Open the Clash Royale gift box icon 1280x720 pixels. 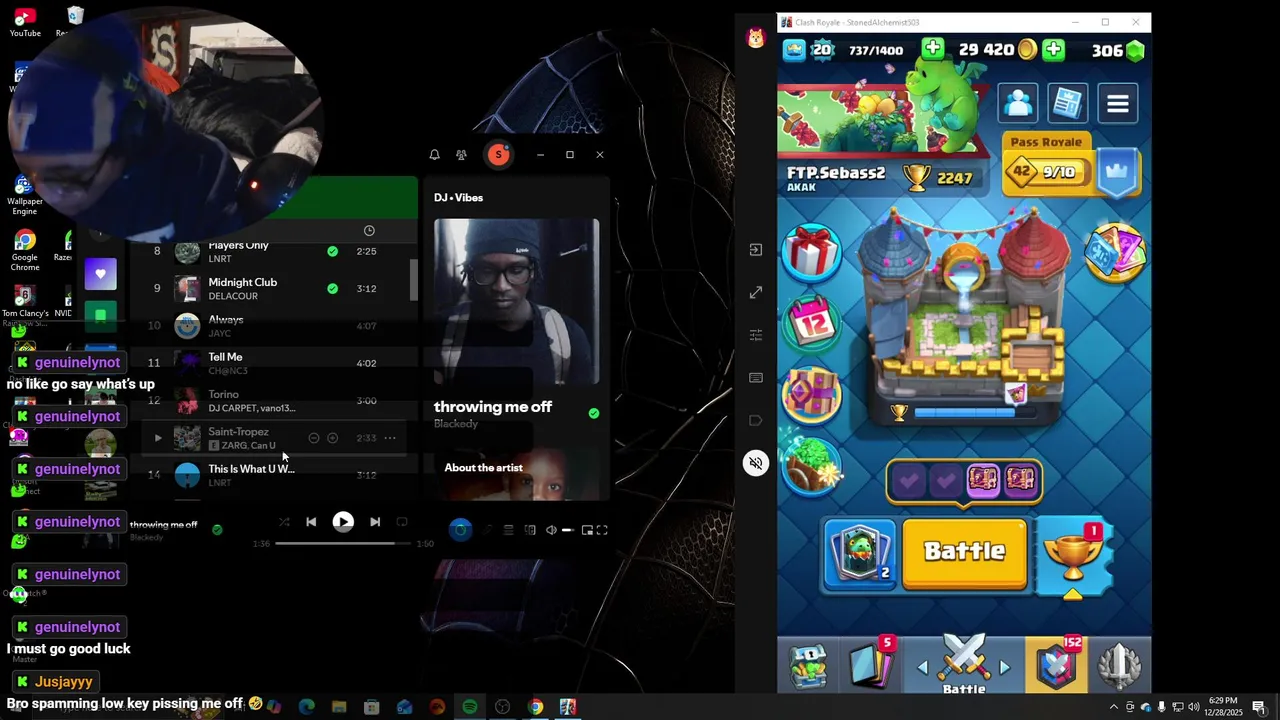[x=811, y=250]
